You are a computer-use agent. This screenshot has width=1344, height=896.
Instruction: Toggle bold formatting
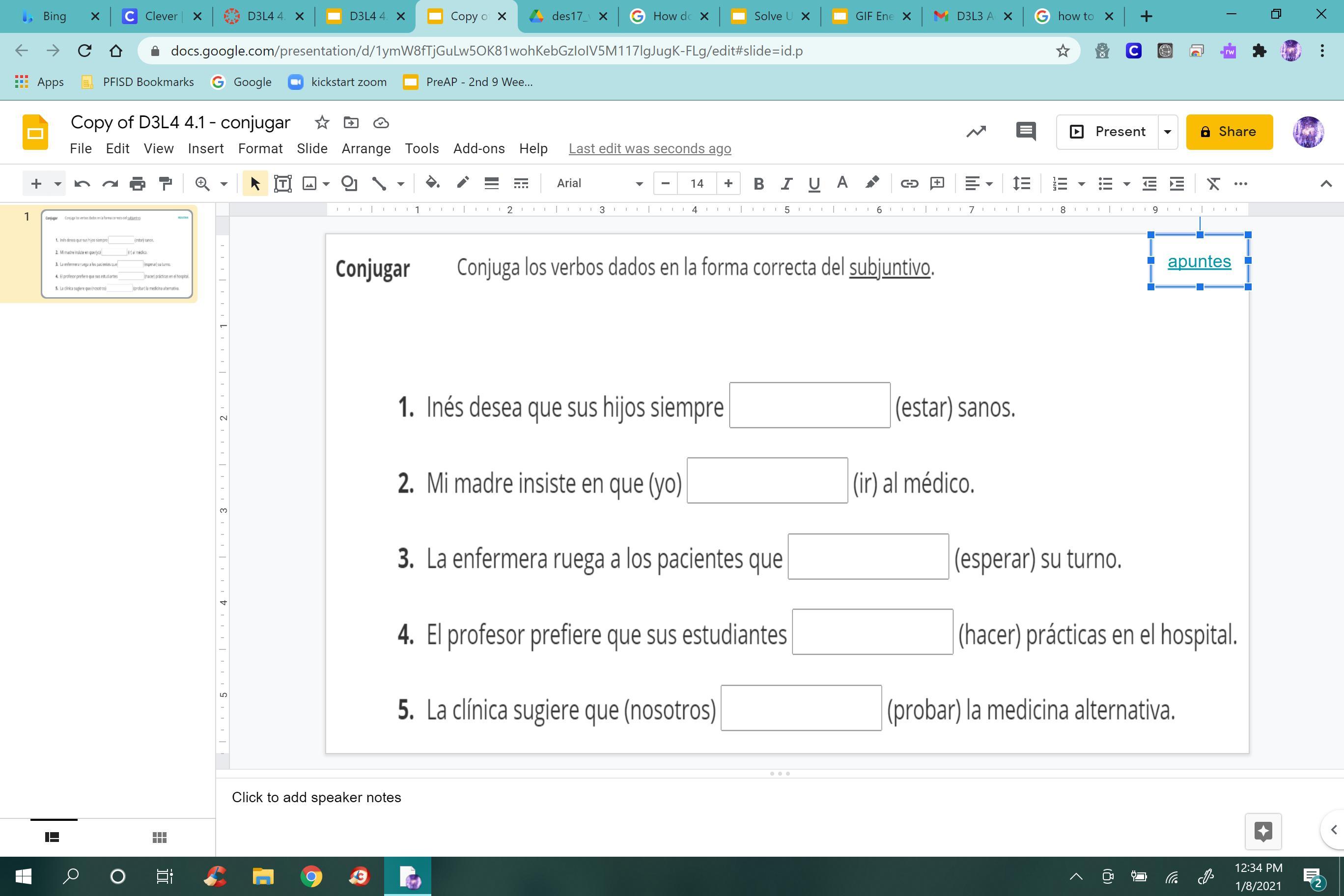click(x=758, y=183)
